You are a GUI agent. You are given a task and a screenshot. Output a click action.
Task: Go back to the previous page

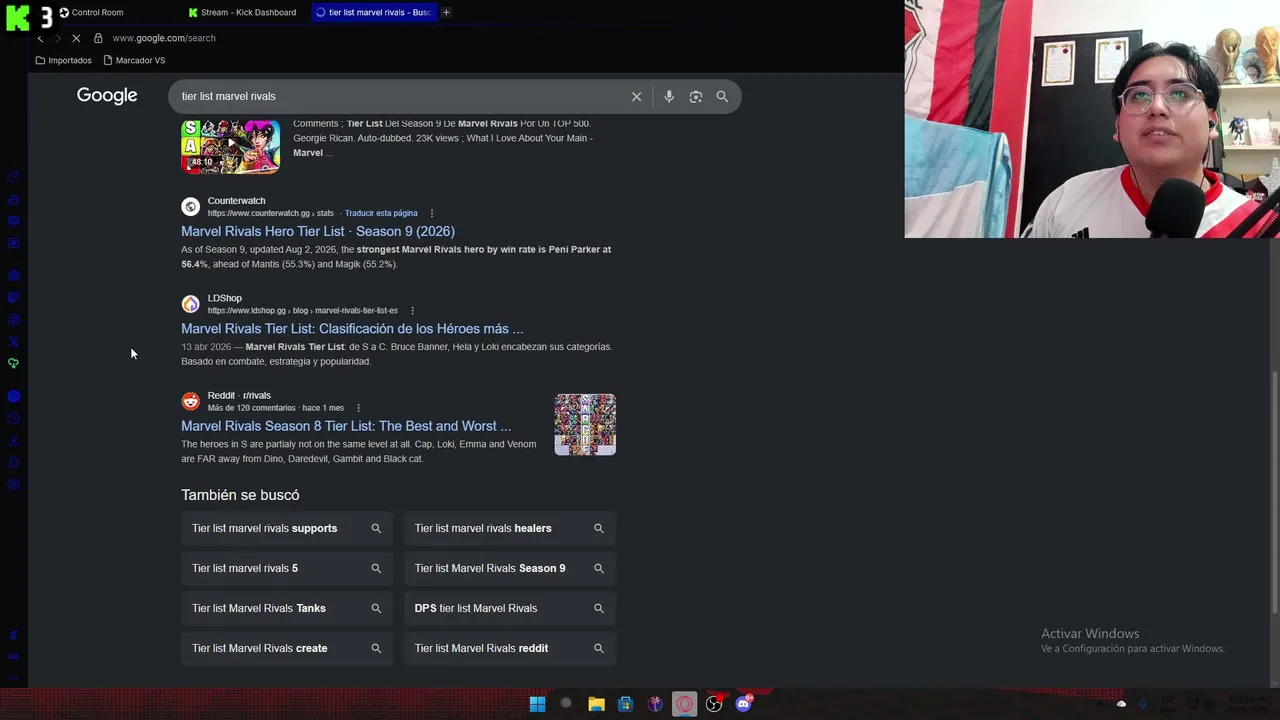click(40, 38)
